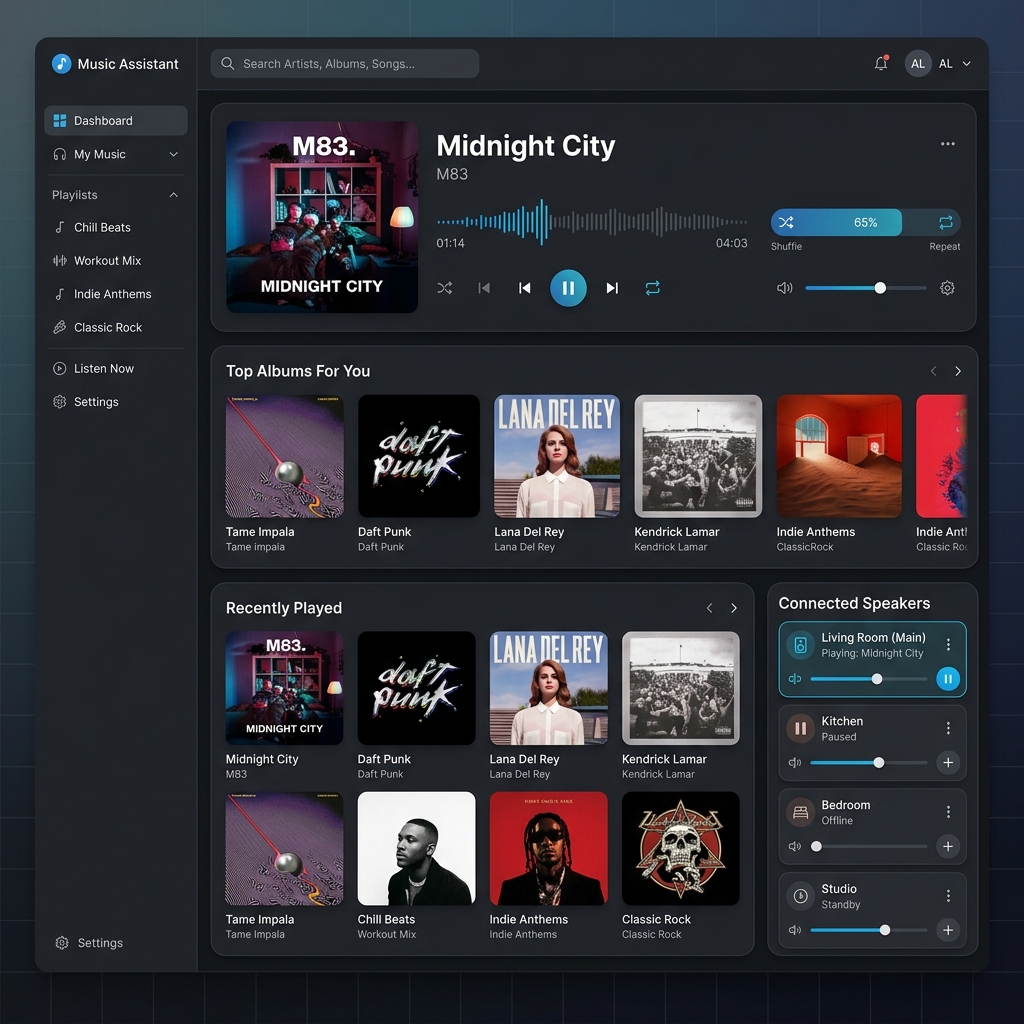Mute the main player volume icon
Viewport: 1024px width, 1024px height.
point(784,288)
